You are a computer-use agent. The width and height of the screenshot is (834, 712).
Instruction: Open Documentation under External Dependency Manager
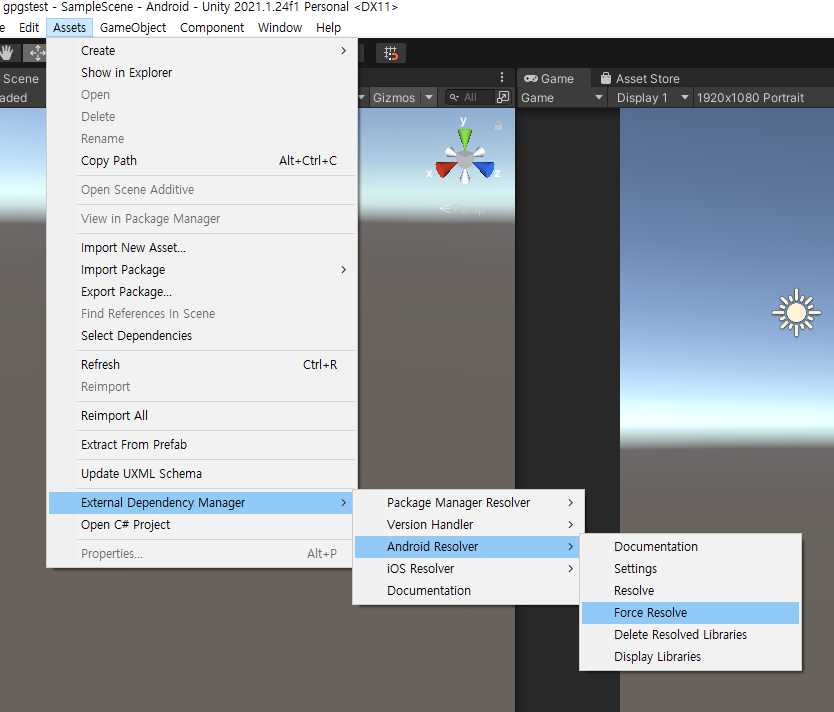coord(468,591)
